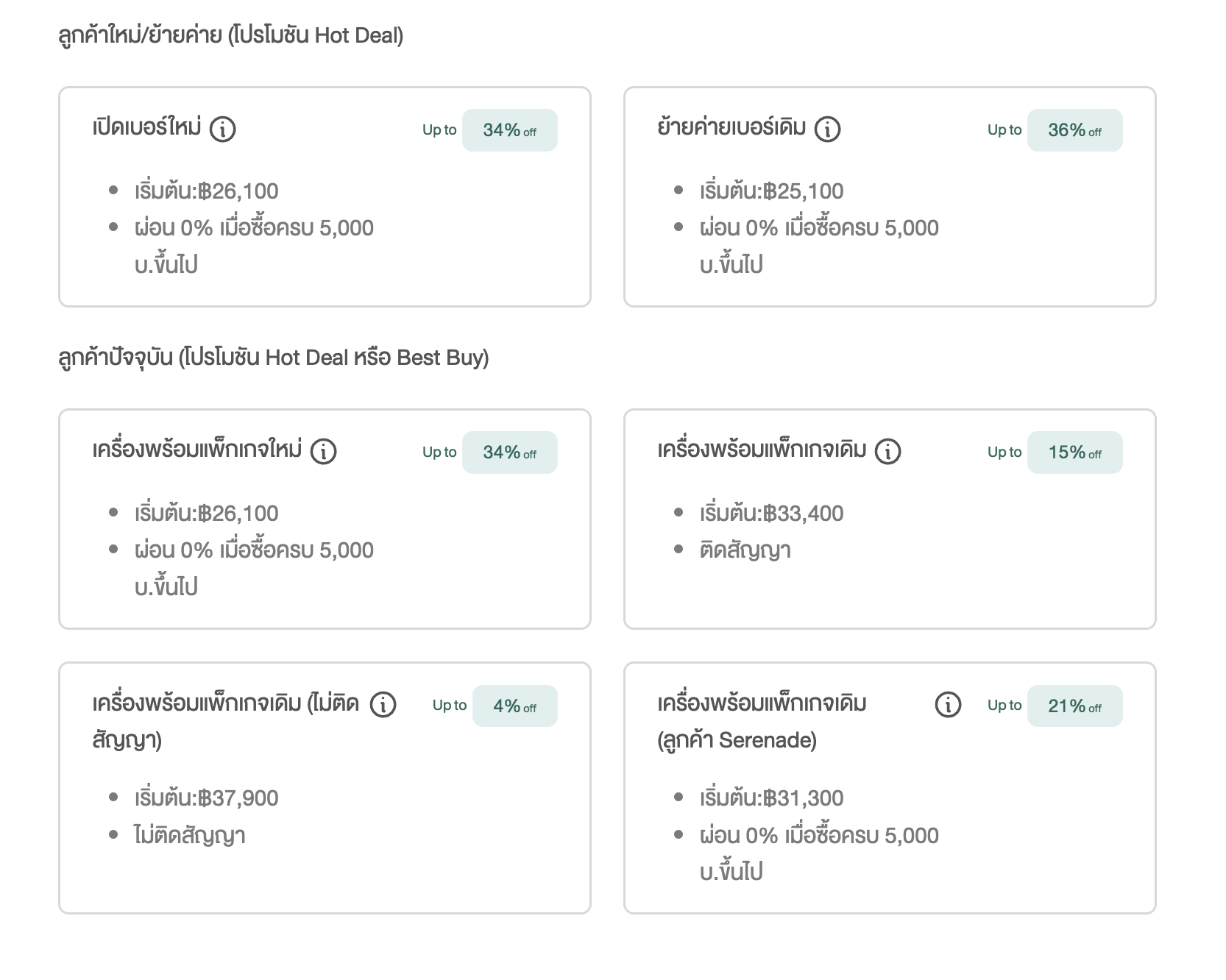The image size is (1226, 980).
Task: Click the 36% off discount badge
Action: click(1074, 130)
